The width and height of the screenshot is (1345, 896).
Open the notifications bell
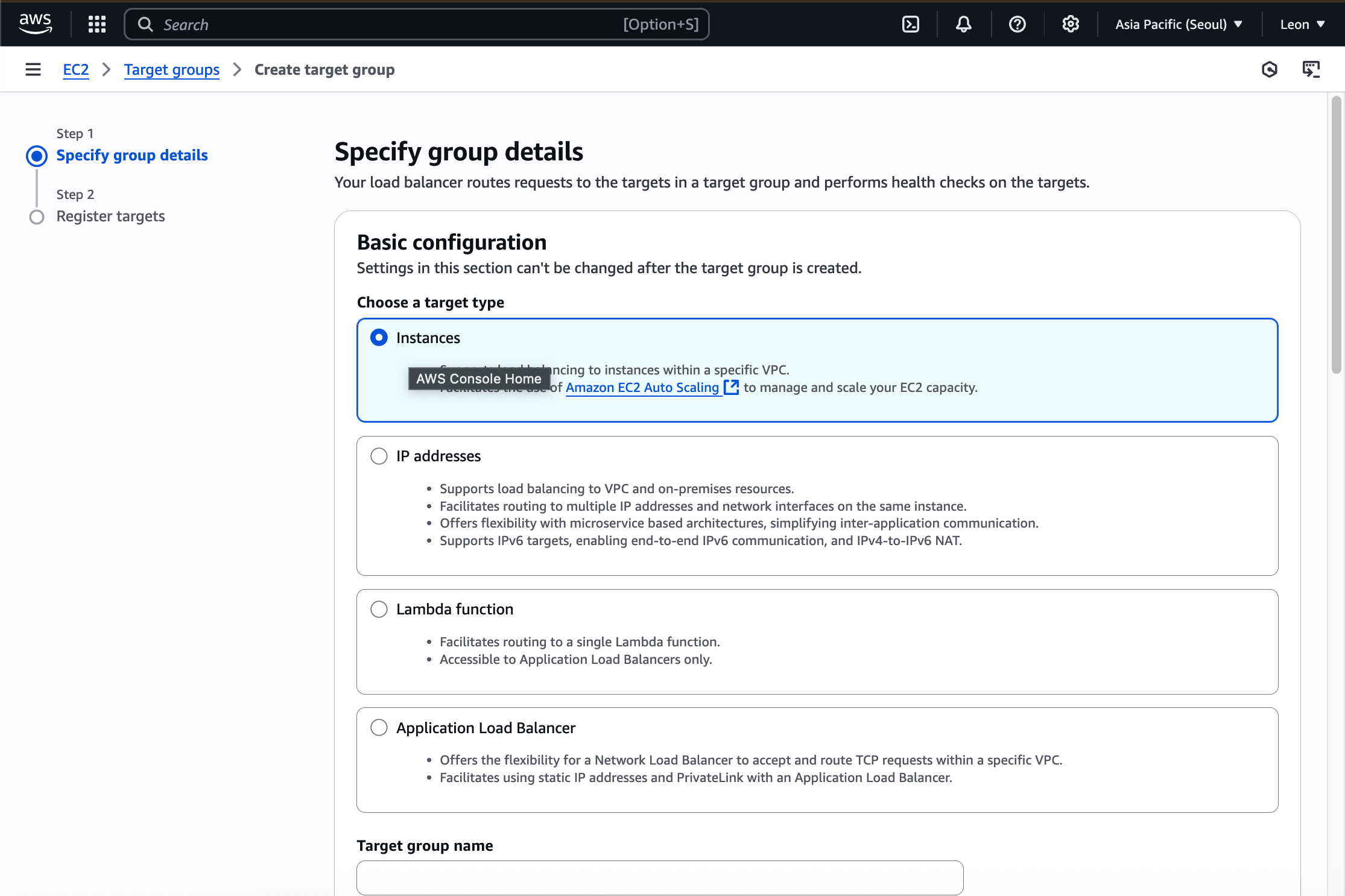[963, 24]
